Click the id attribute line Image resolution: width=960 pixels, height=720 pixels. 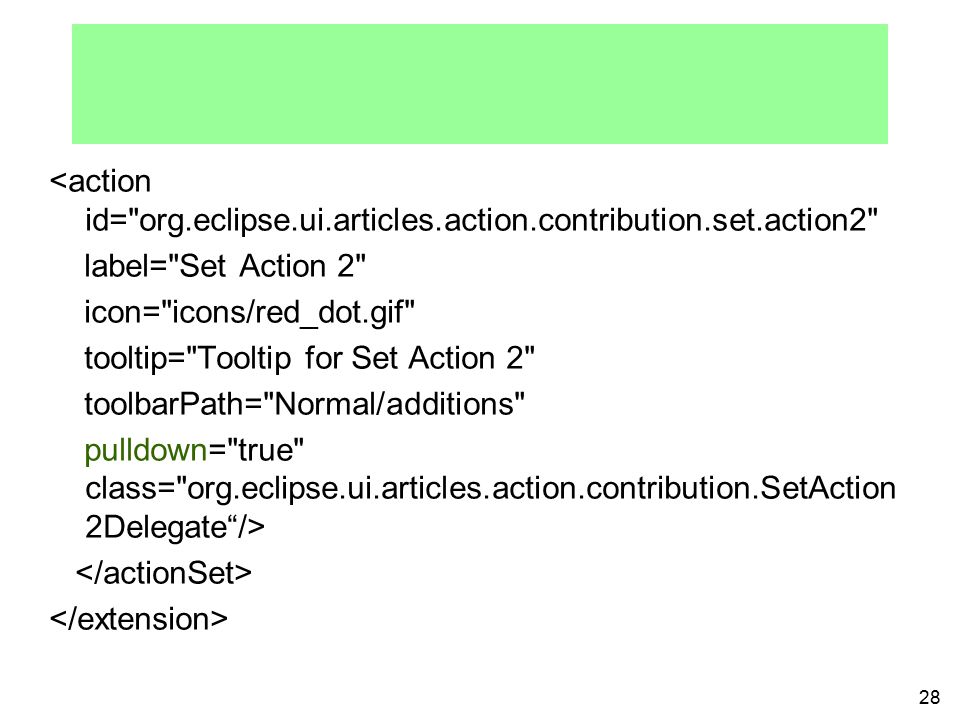coord(481,221)
